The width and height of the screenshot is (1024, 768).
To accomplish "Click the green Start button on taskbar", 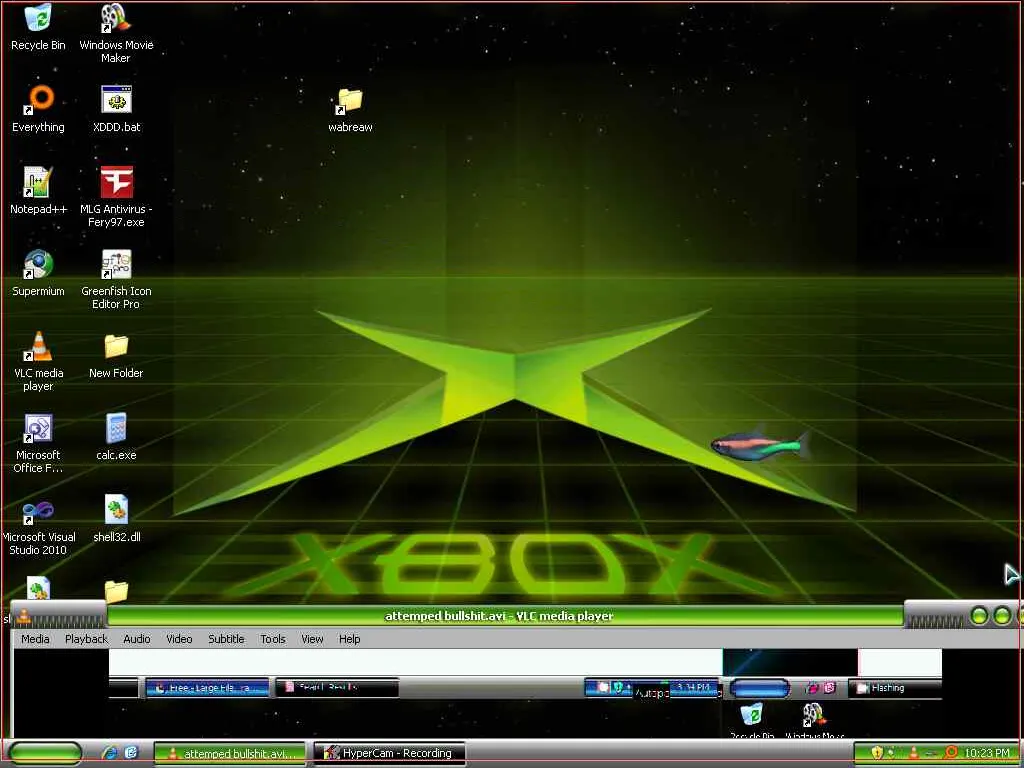I will pos(44,753).
